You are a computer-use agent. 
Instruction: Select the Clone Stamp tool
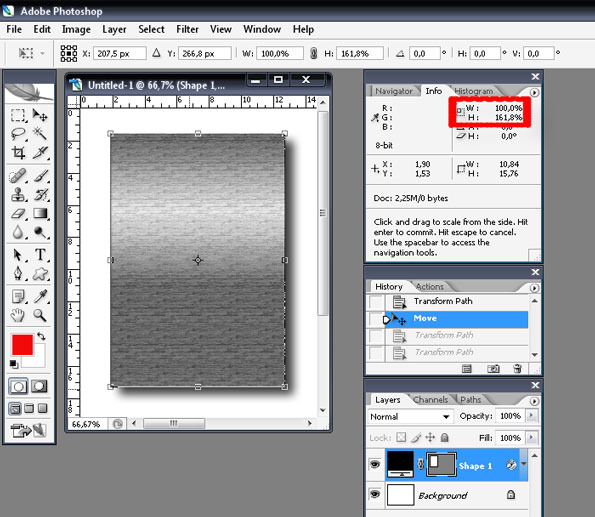coord(18,194)
